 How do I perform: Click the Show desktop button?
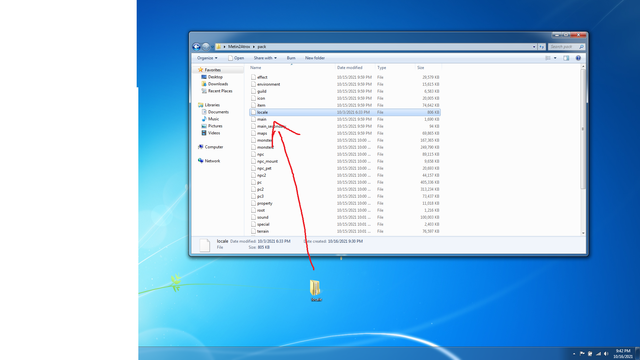pos(638,353)
